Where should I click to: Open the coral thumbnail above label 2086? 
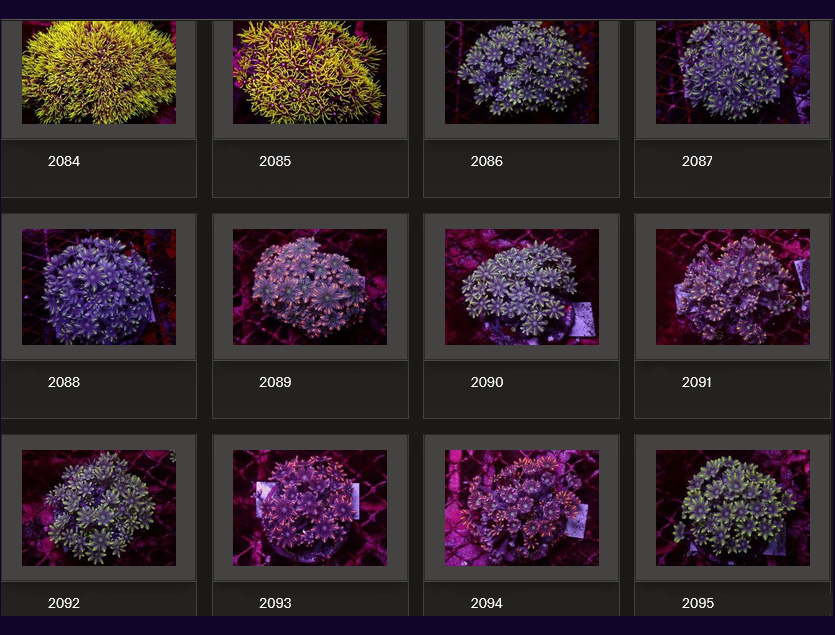[x=522, y=72]
